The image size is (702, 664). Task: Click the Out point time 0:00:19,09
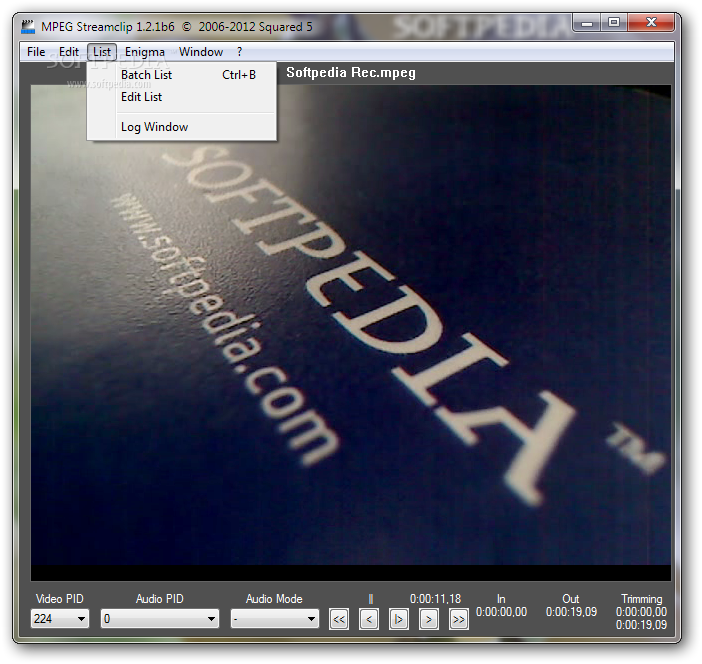(x=571, y=612)
